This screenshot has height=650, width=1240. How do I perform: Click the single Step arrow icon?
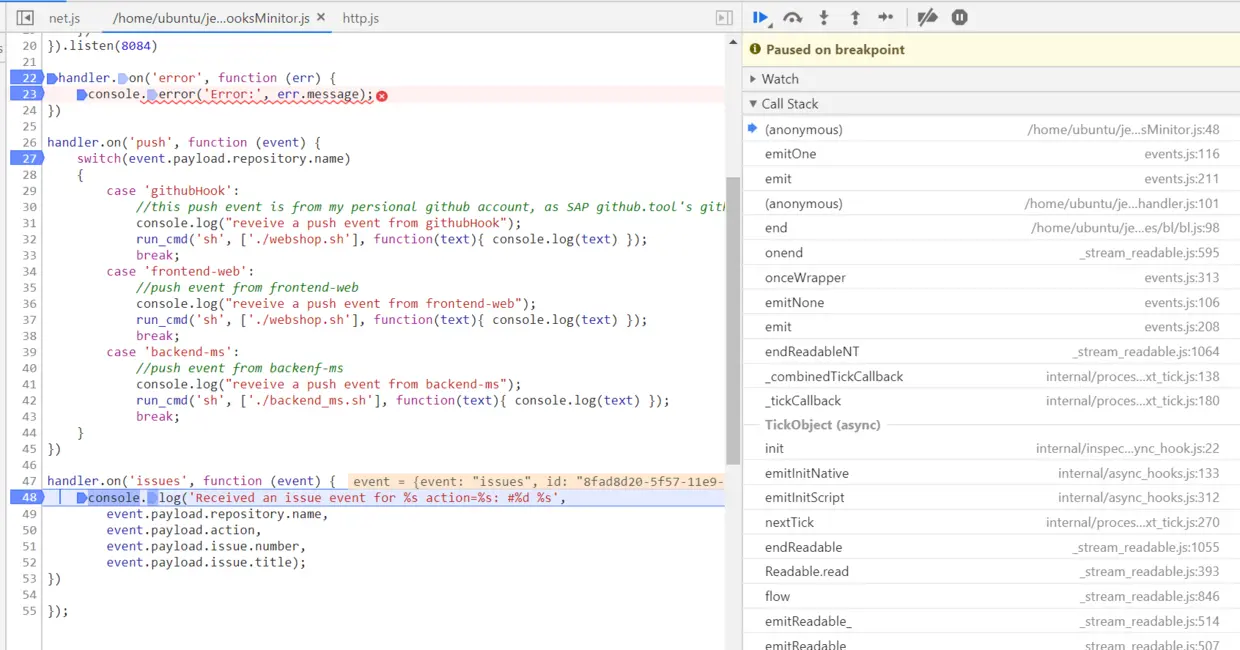pyautogui.click(x=886, y=17)
